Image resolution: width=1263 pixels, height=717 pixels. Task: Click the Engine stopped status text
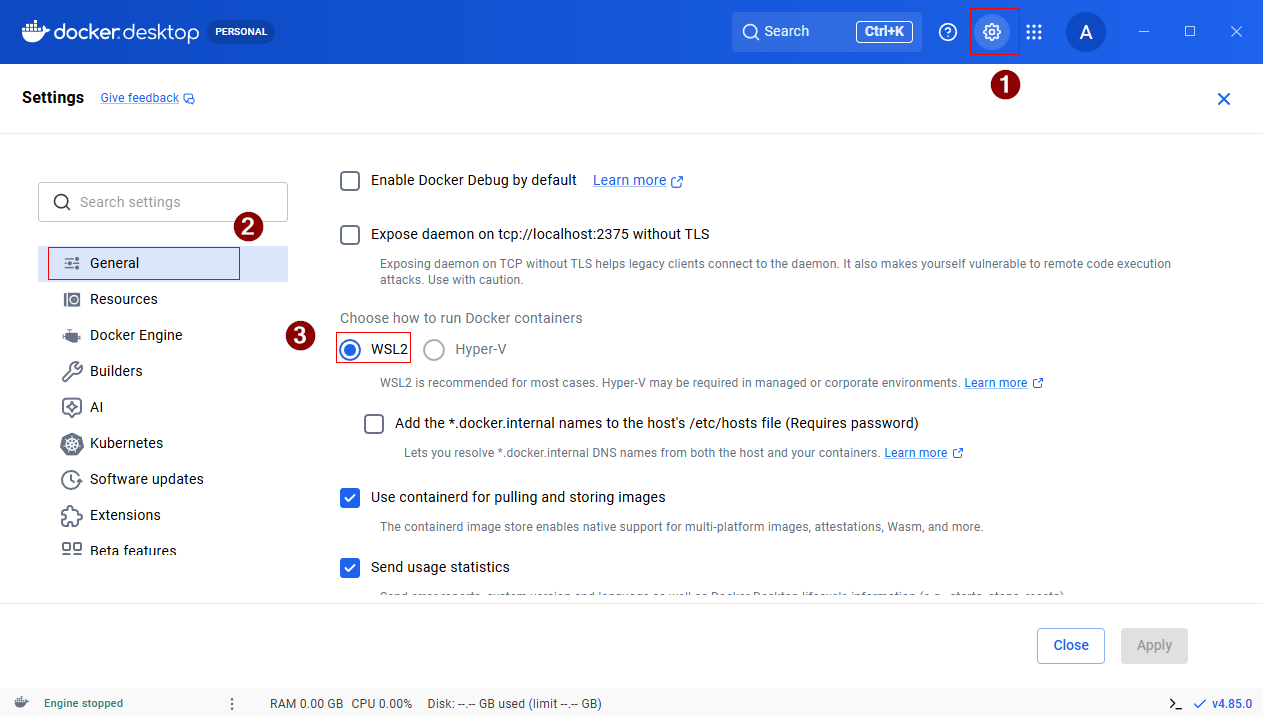[83, 704]
